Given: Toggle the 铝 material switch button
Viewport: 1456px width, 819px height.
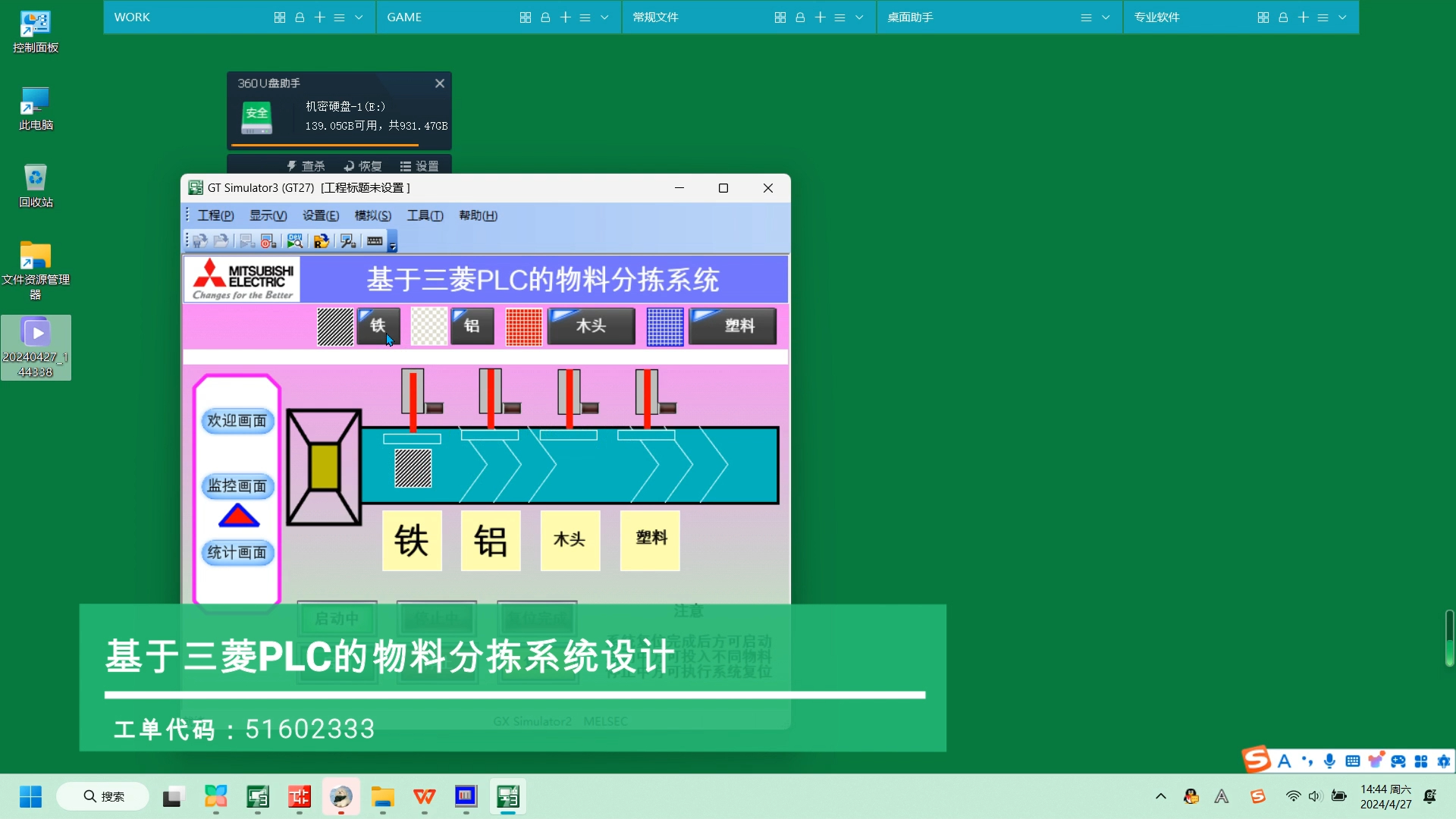Looking at the screenshot, I should [472, 326].
